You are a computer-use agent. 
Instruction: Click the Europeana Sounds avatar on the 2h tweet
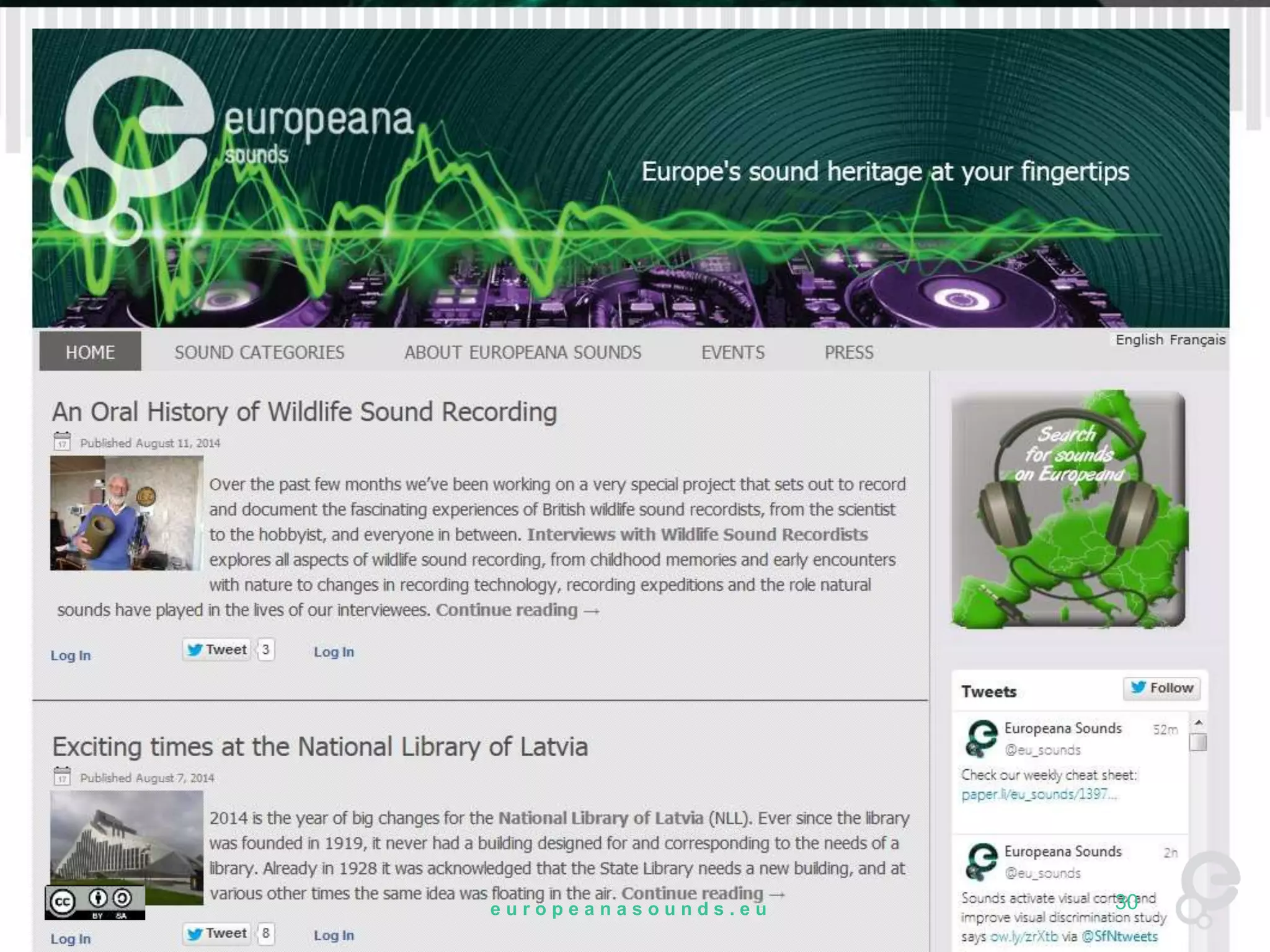coord(980,862)
